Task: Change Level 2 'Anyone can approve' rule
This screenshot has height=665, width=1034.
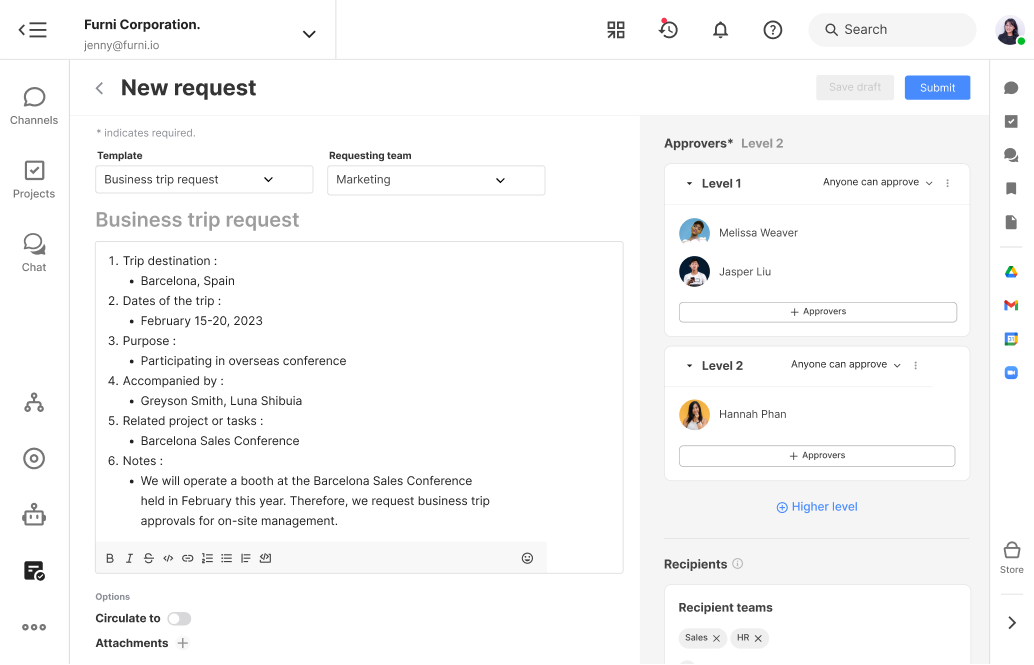Action: 846,365
